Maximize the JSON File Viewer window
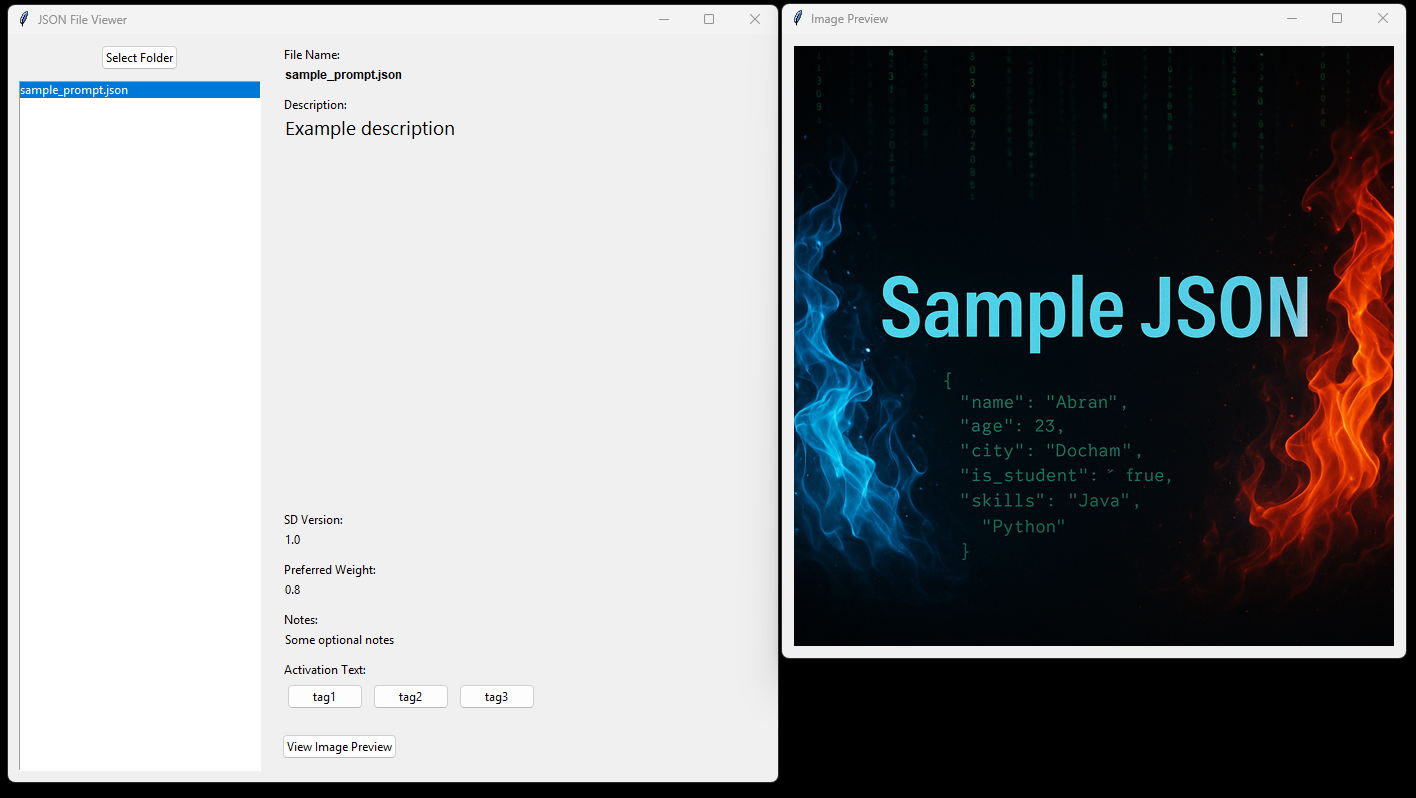This screenshot has height=798, width=1416. (709, 19)
